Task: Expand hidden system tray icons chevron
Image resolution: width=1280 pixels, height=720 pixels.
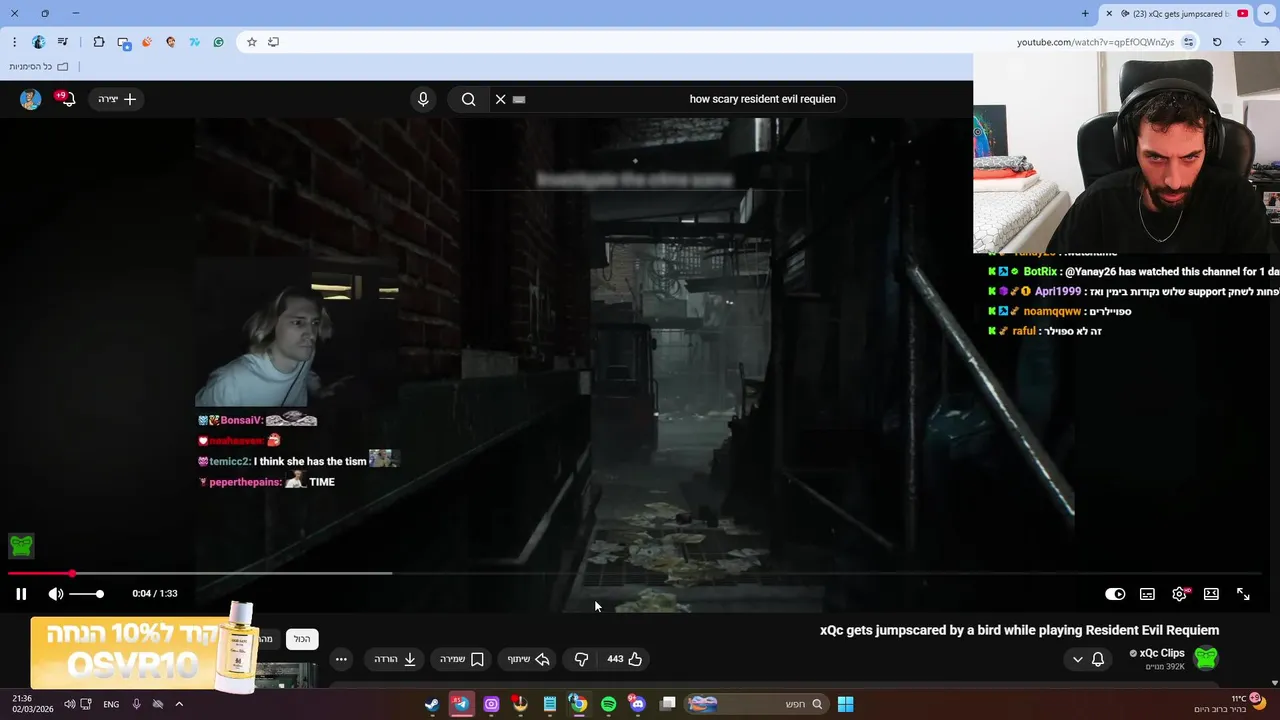Action: [179, 704]
